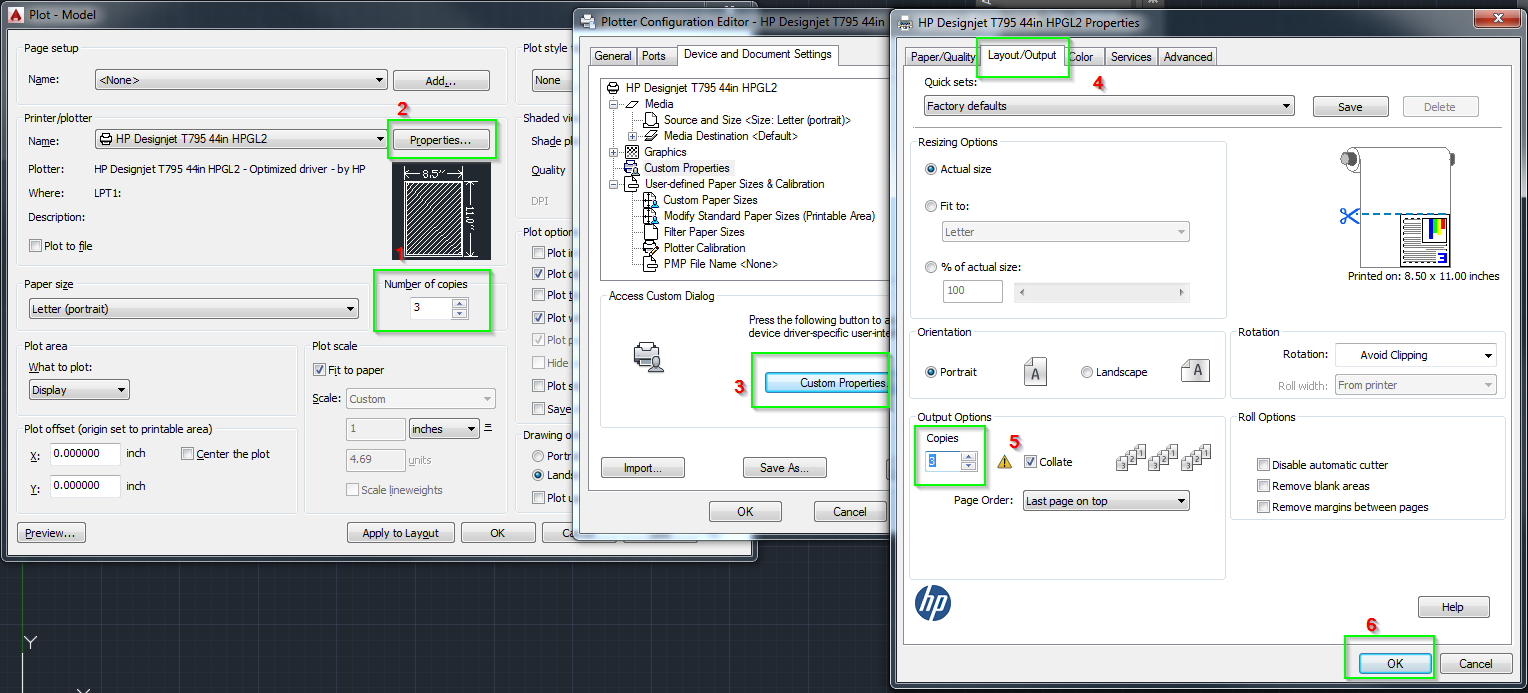
Task: Click the X plot offset field
Action: (x=84, y=454)
